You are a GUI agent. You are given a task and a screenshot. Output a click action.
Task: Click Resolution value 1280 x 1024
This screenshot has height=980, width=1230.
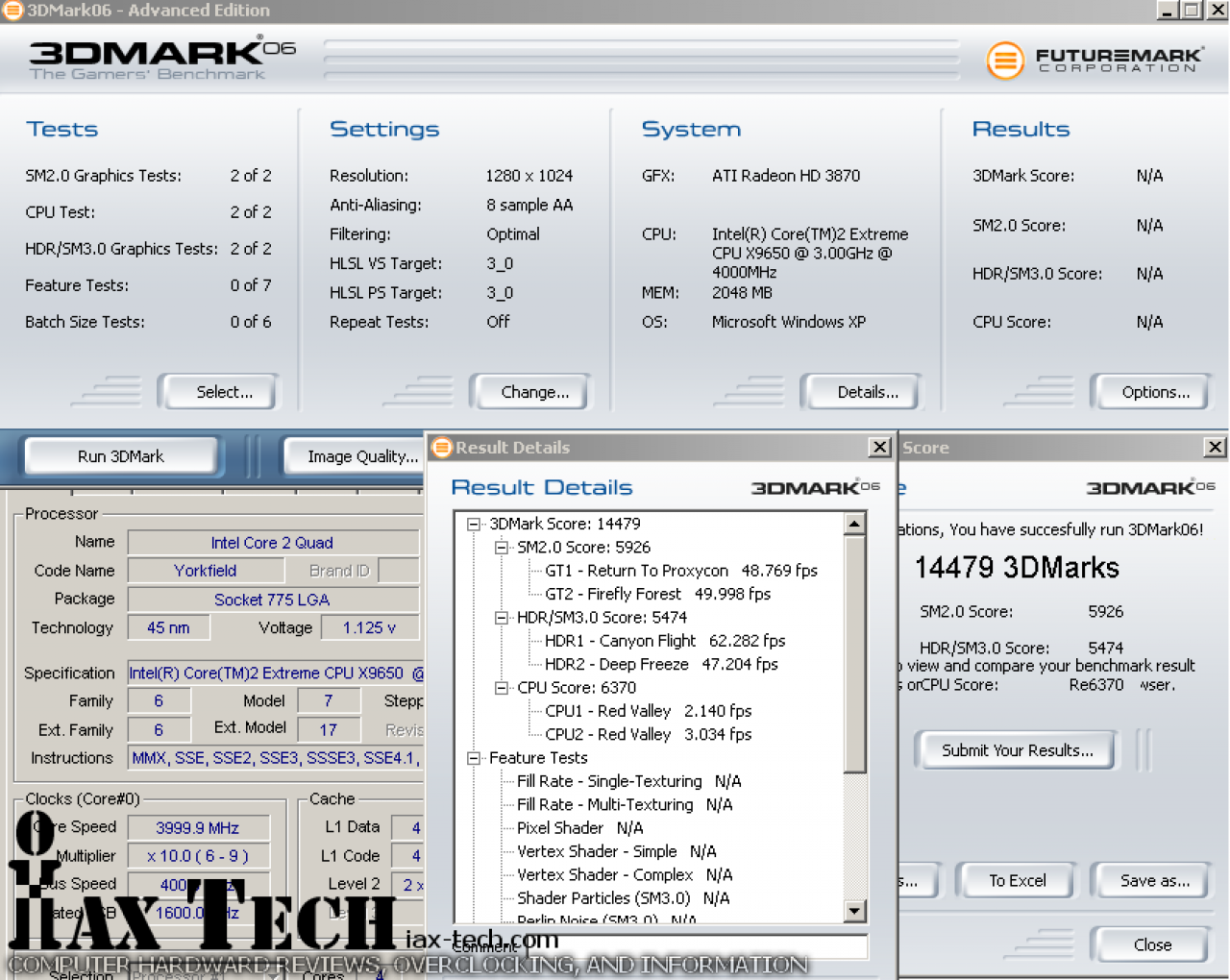tap(529, 176)
